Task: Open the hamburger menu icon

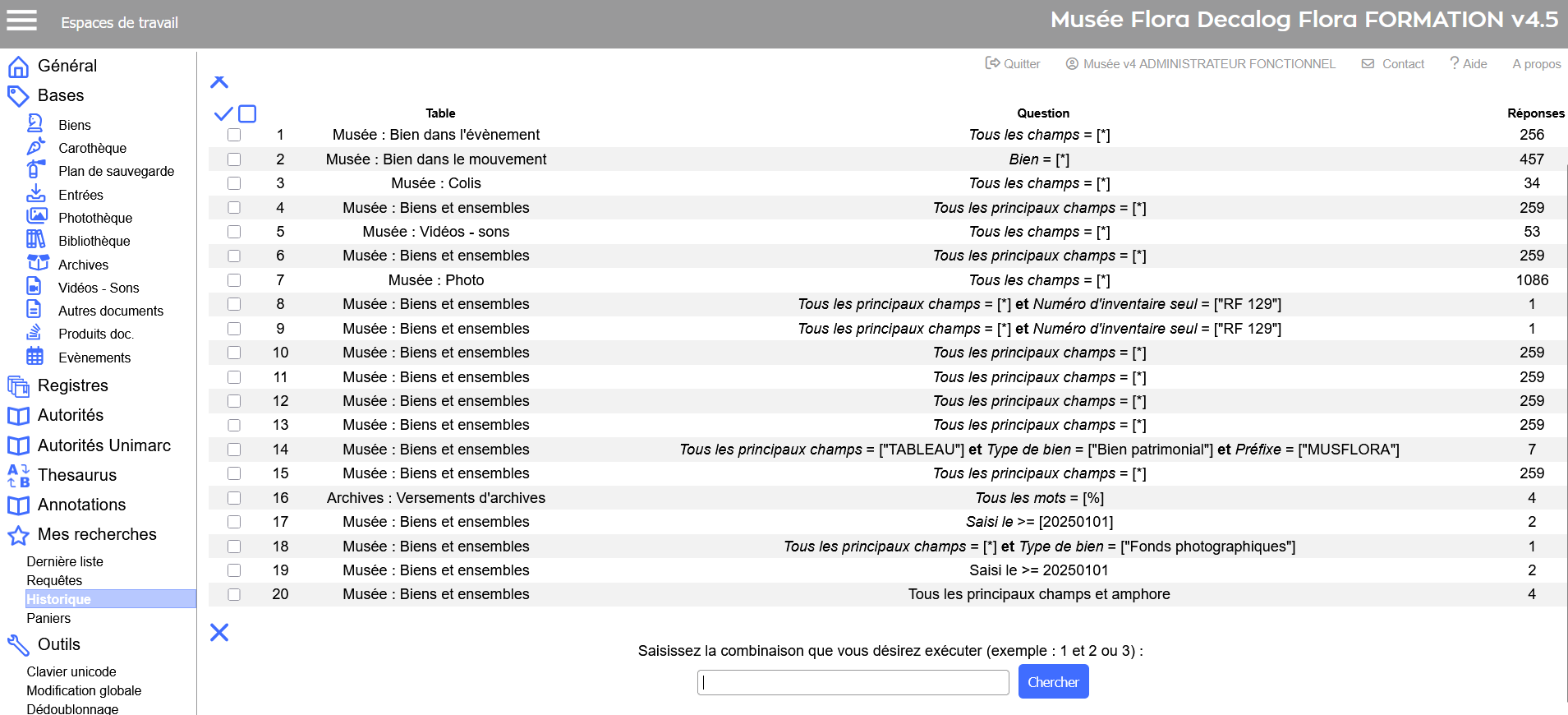Action: tap(22, 20)
